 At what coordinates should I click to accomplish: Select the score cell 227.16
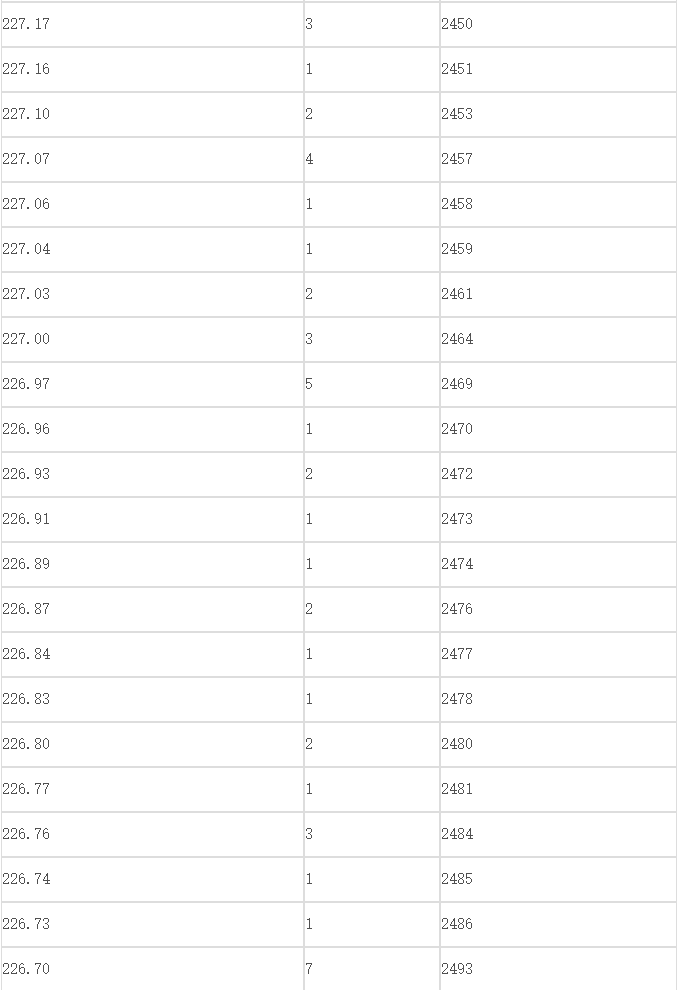pos(152,69)
